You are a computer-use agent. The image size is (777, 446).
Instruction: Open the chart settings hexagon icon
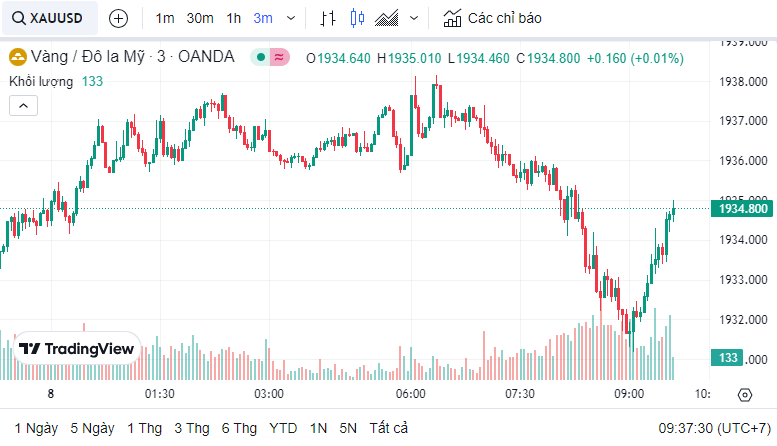tap(745, 394)
